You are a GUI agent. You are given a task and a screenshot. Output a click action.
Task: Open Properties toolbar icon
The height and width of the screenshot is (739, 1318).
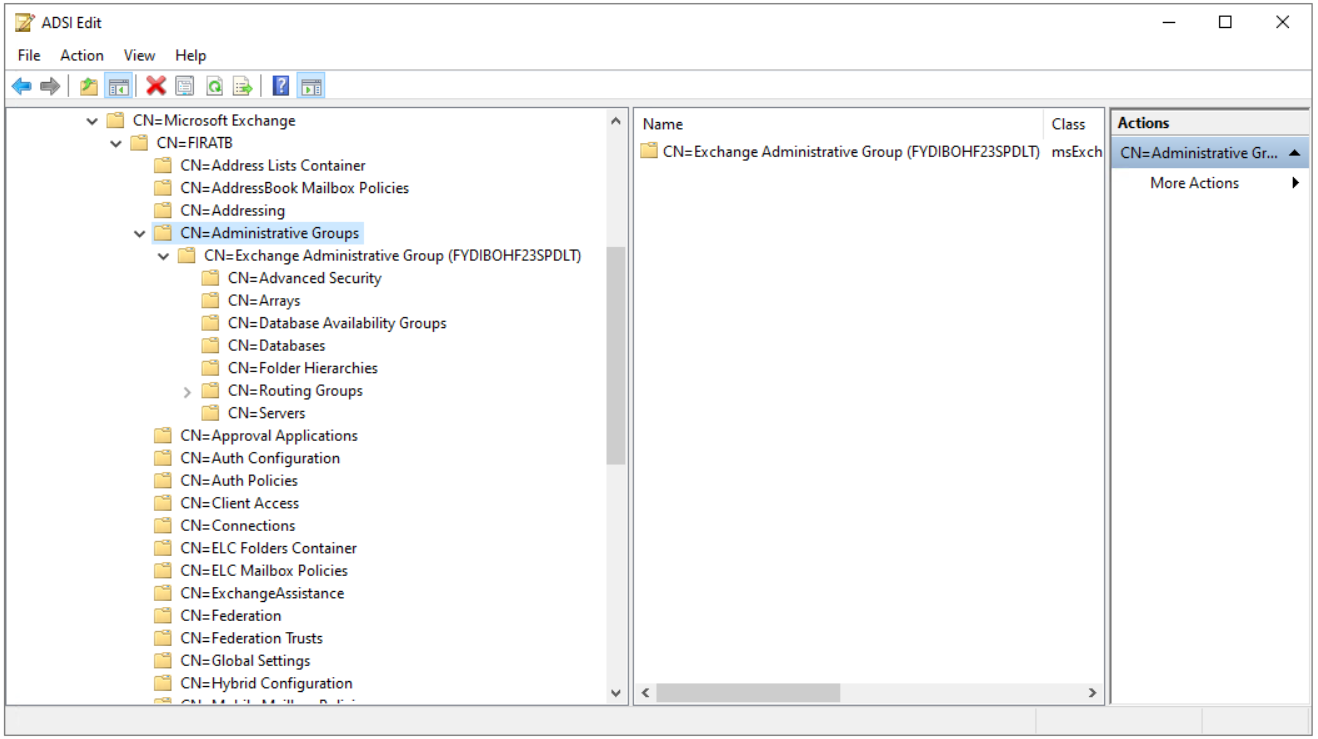(x=184, y=87)
